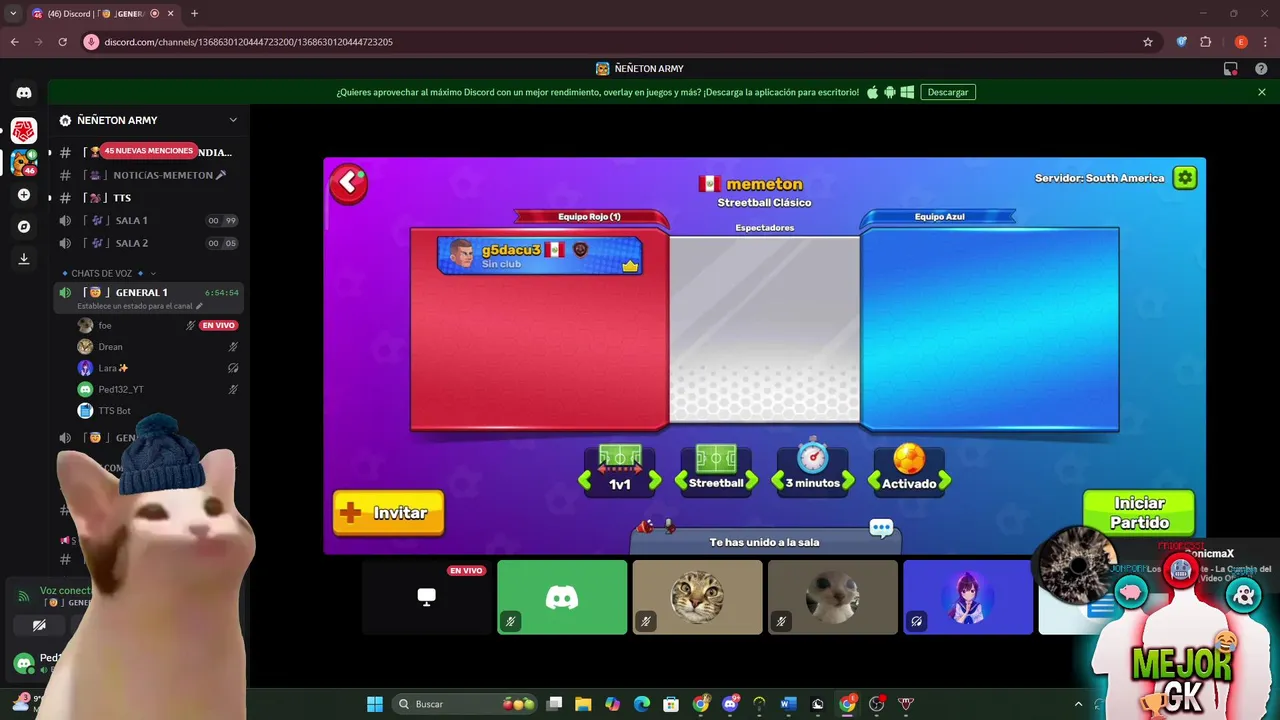This screenshot has height=720, width=1280.
Task: Open a new browser tab
Action: [x=194, y=13]
